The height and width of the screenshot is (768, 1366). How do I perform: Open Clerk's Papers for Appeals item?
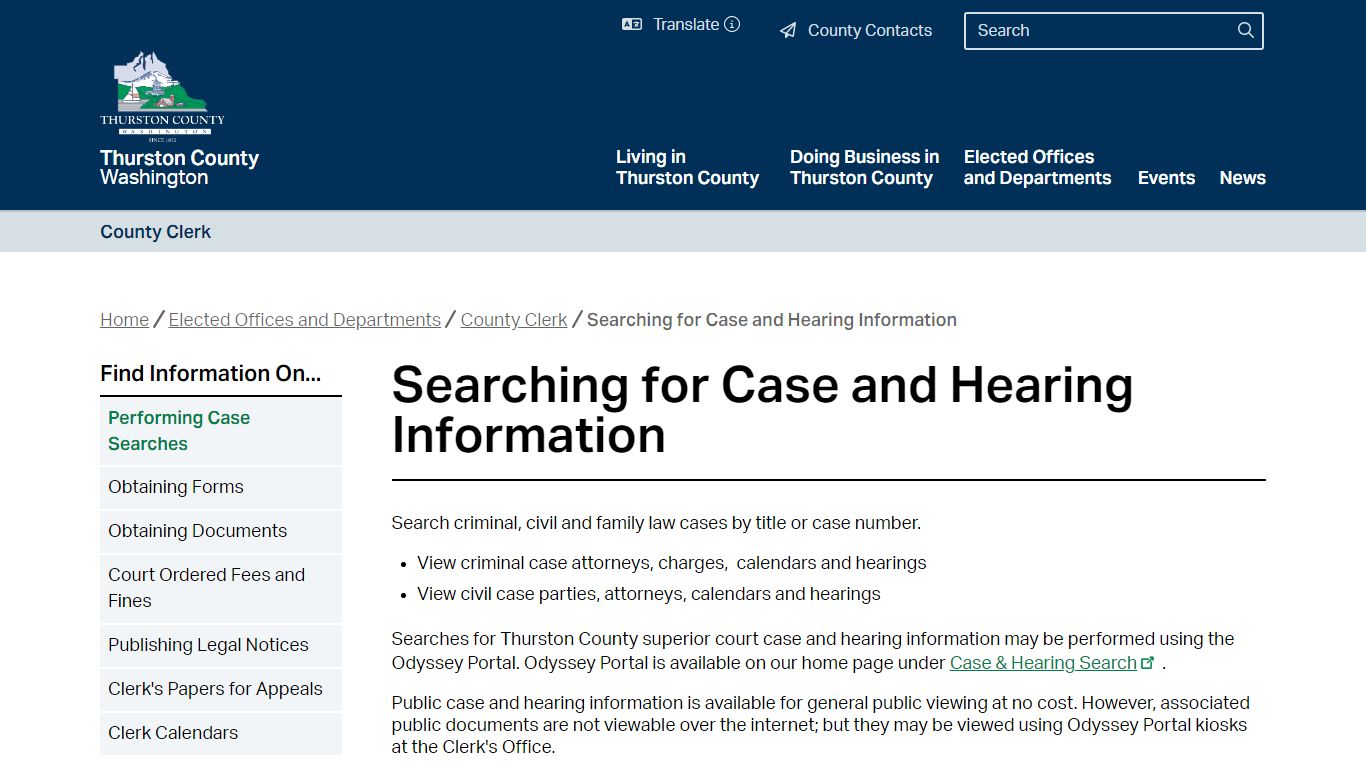pos(221,689)
